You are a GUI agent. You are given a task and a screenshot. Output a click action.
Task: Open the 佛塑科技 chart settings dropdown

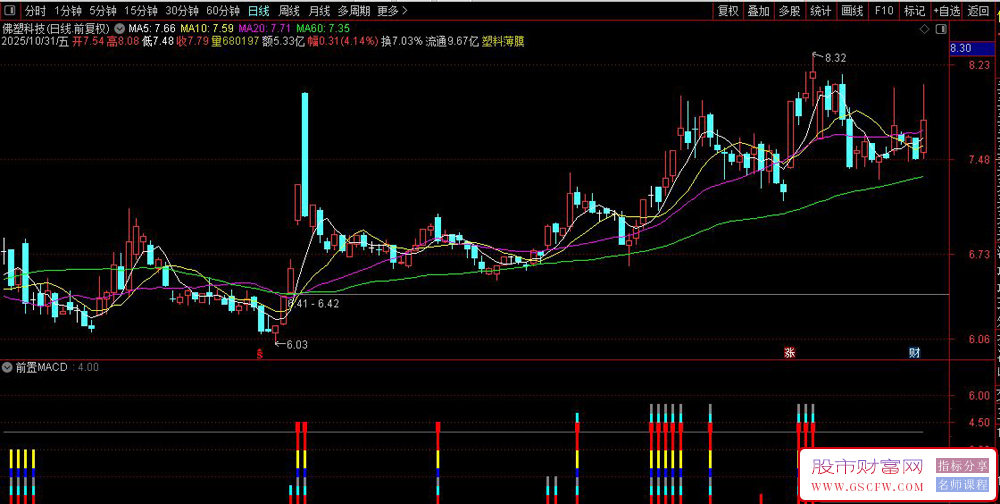click(119, 29)
